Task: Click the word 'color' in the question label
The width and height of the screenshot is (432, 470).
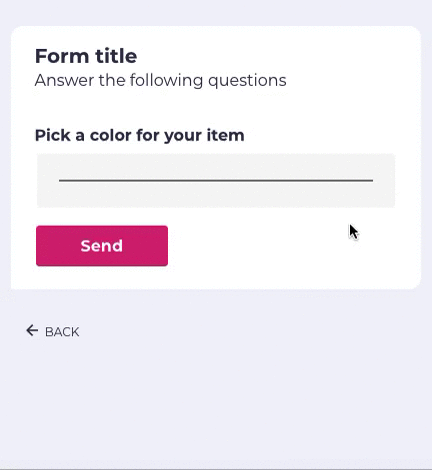Action: click(x=111, y=136)
